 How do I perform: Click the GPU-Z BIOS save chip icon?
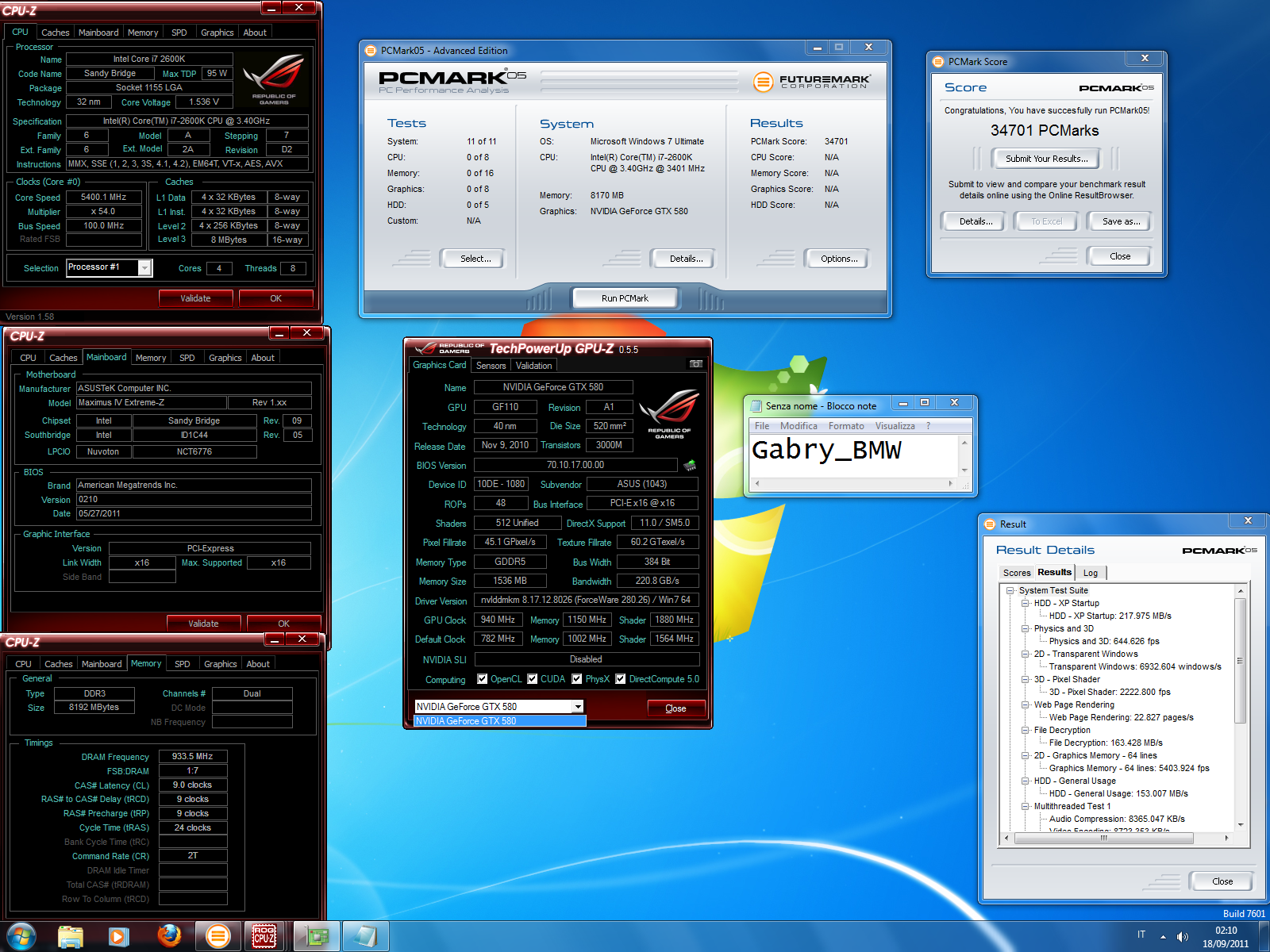coord(690,466)
